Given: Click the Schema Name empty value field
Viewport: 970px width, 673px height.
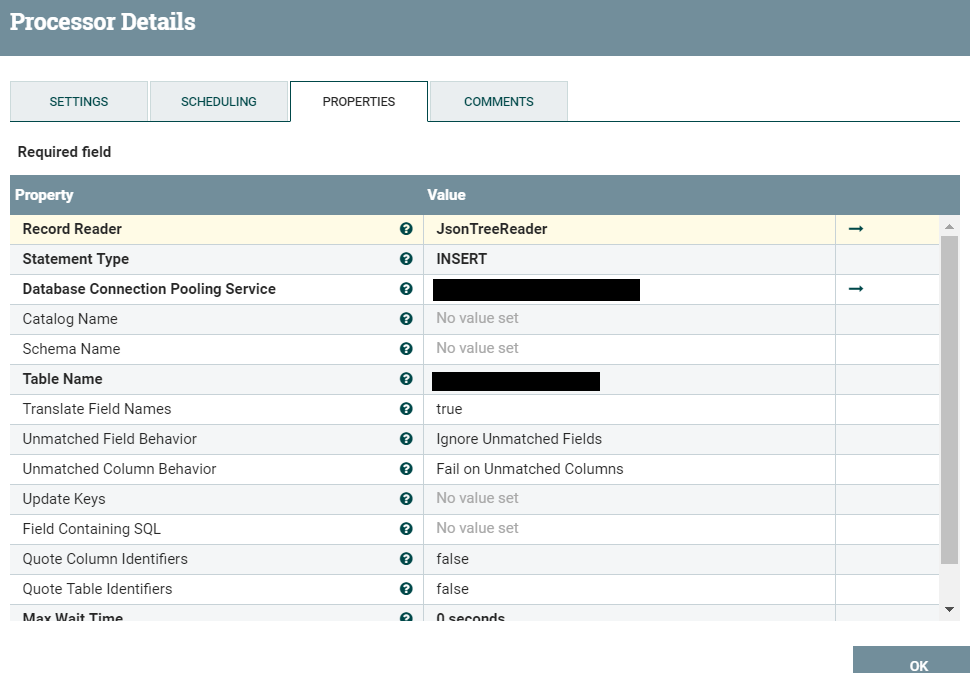Looking at the screenshot, I should [x=628, y=349].
